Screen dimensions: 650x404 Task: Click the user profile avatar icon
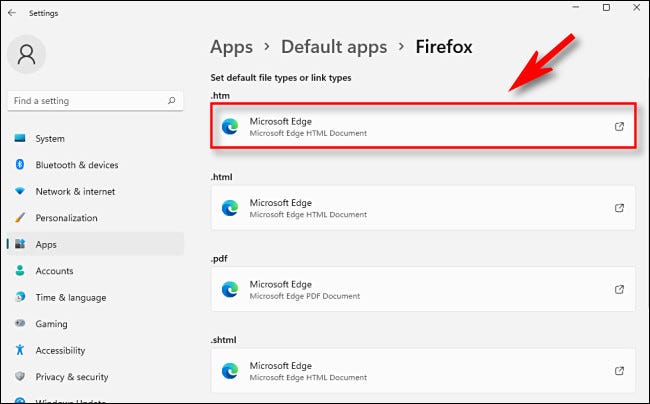(28, 52)
